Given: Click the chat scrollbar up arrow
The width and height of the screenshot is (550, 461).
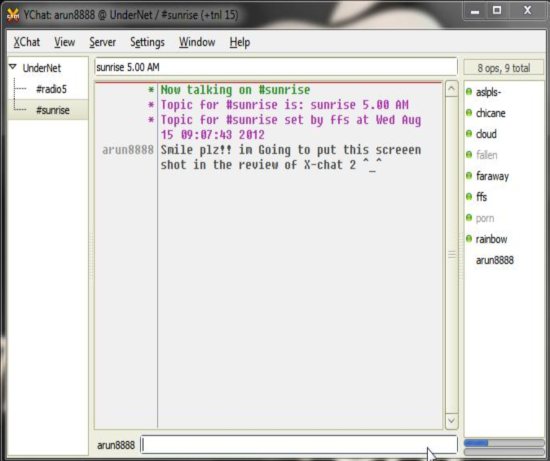Looking at the screenshot, I should 451,89.
